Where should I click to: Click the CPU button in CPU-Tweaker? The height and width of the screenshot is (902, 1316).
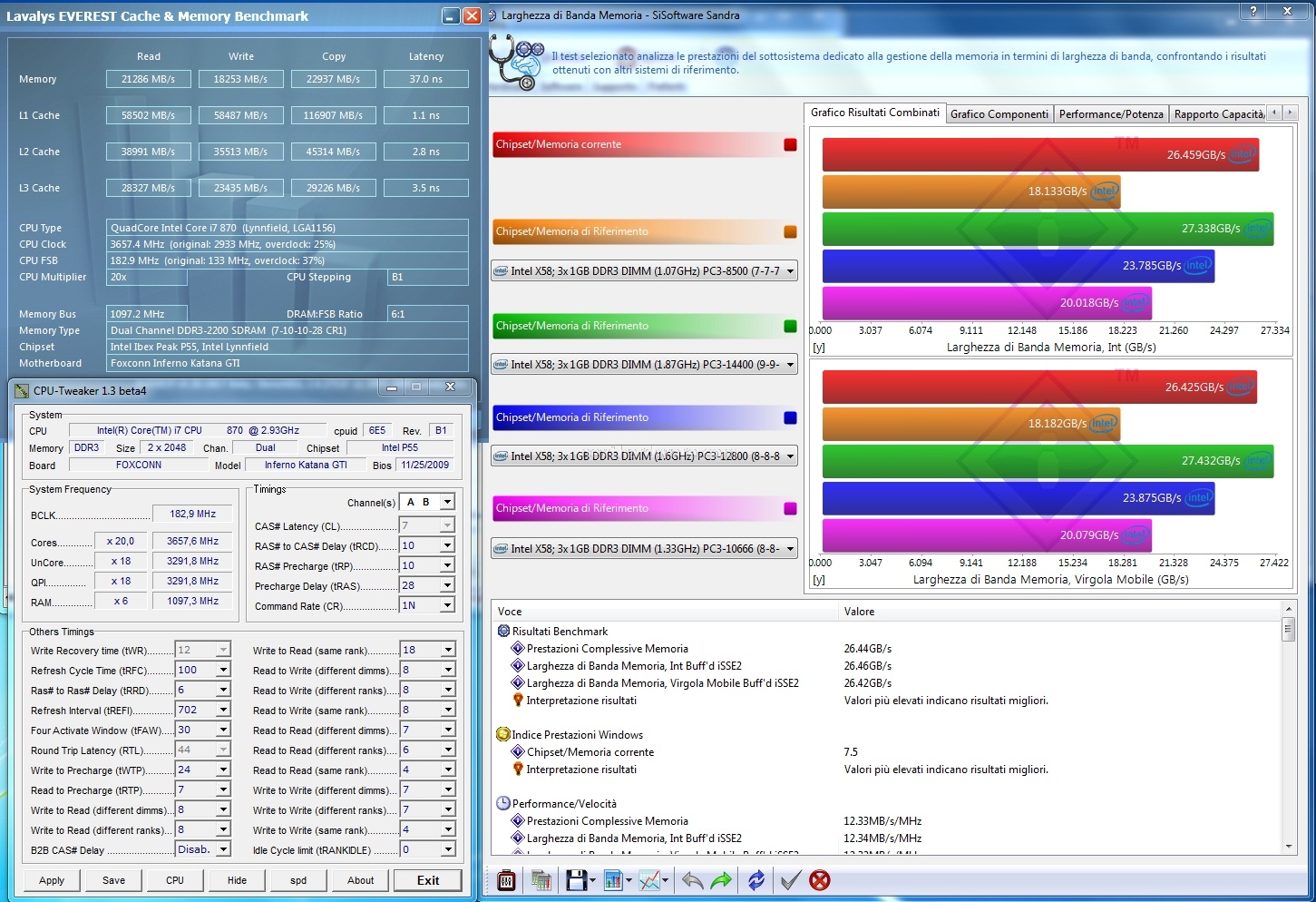[x=175, y=880]
